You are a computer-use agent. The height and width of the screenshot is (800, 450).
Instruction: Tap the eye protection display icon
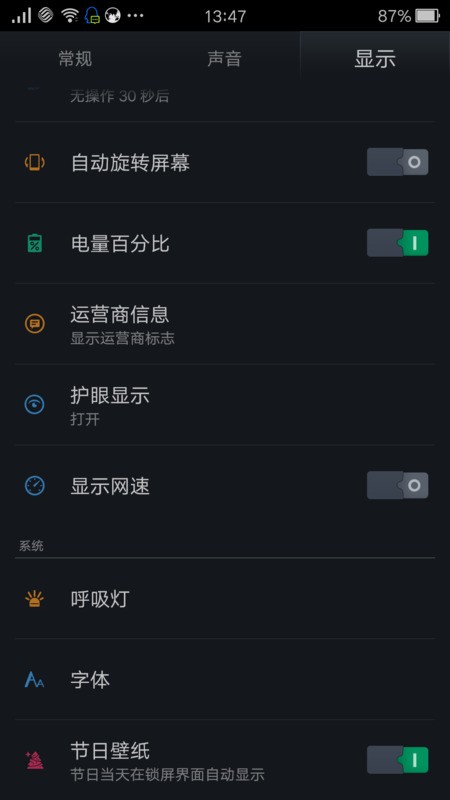pos(35,405)
